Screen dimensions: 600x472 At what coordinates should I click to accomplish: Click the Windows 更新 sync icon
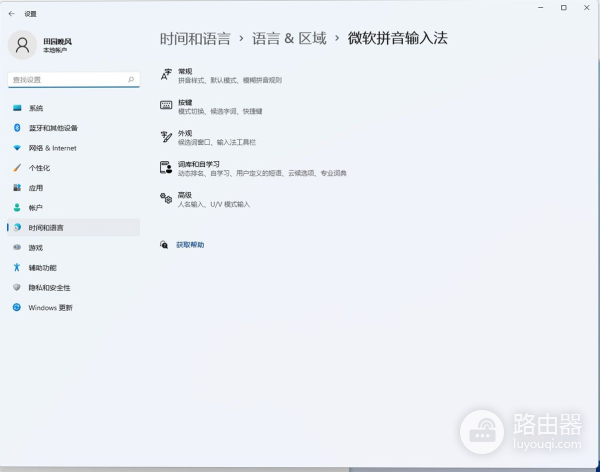click(x=17, y=307)
